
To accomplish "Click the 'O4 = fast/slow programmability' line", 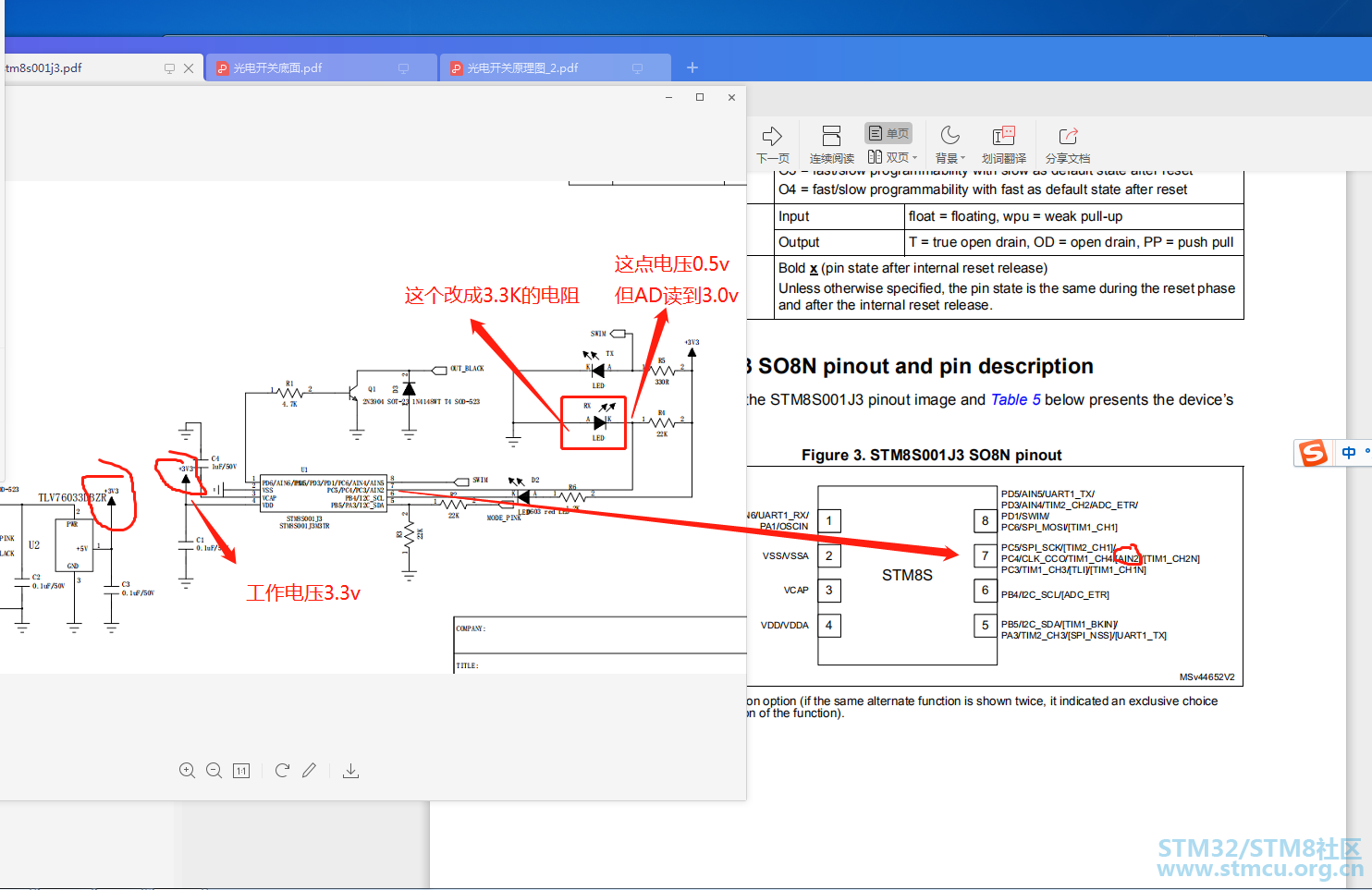I will coord(983,189).
